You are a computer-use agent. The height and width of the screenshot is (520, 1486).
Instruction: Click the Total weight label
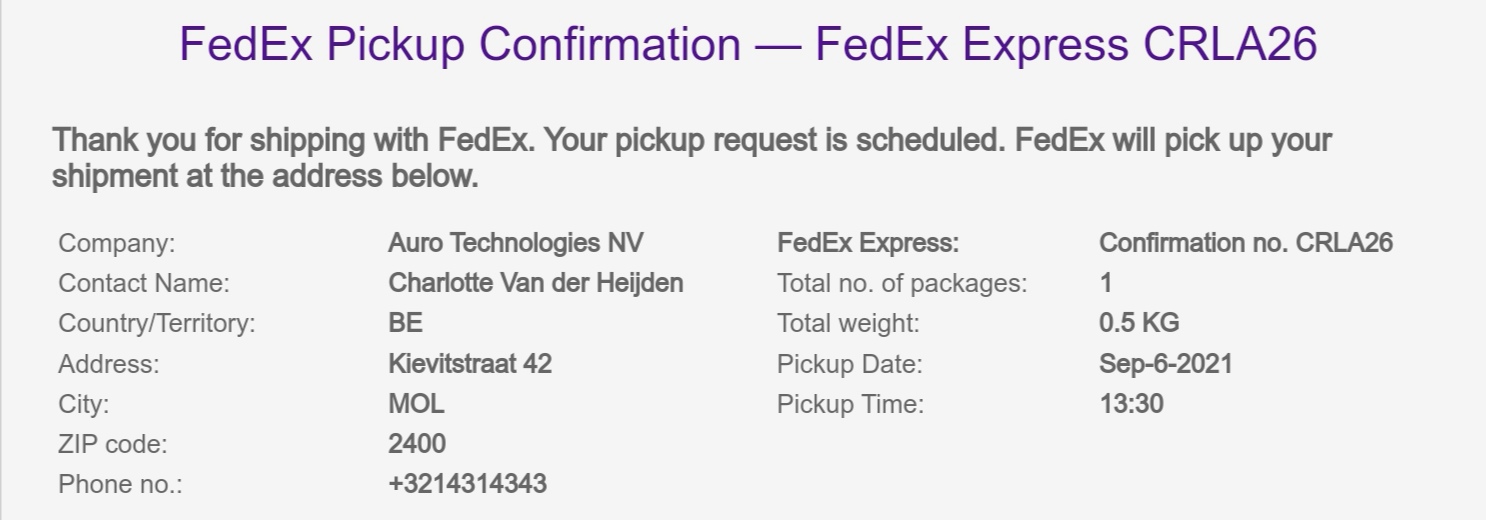847,324
